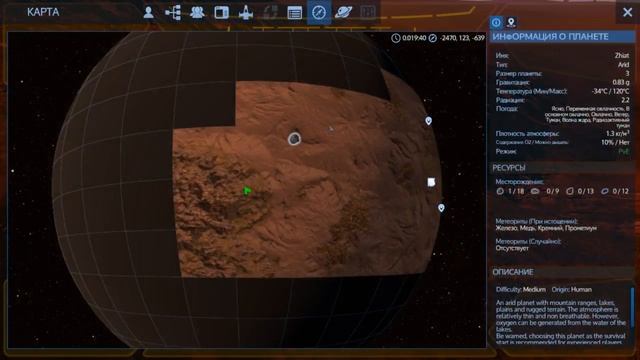Click the ОПИСАНИЕ section header
The image size is (640, 360).
(563, 272)
